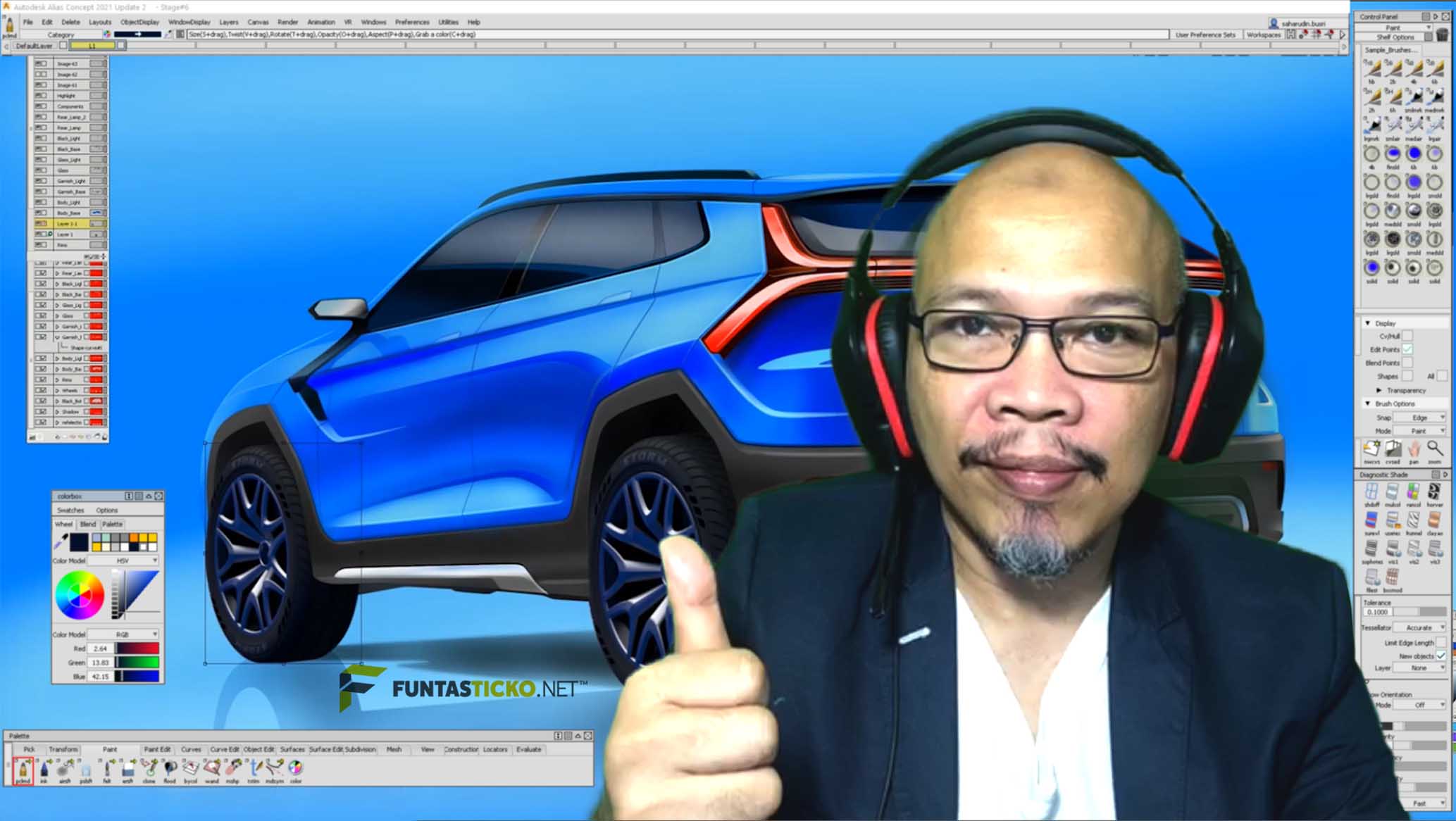Click the pan hand tool icon

pyautogui.click(x=1414, y=451)
